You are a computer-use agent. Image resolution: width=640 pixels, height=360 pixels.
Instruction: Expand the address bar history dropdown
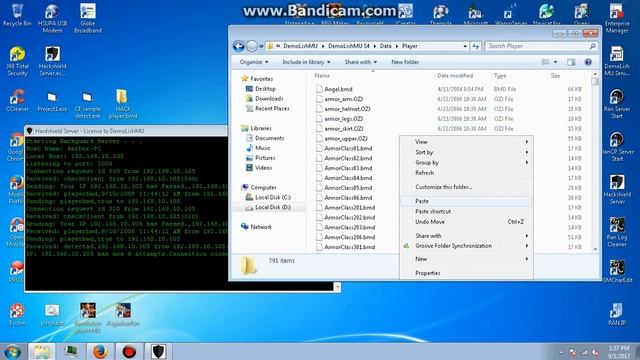pyautogui.click(x=465, y=46)
